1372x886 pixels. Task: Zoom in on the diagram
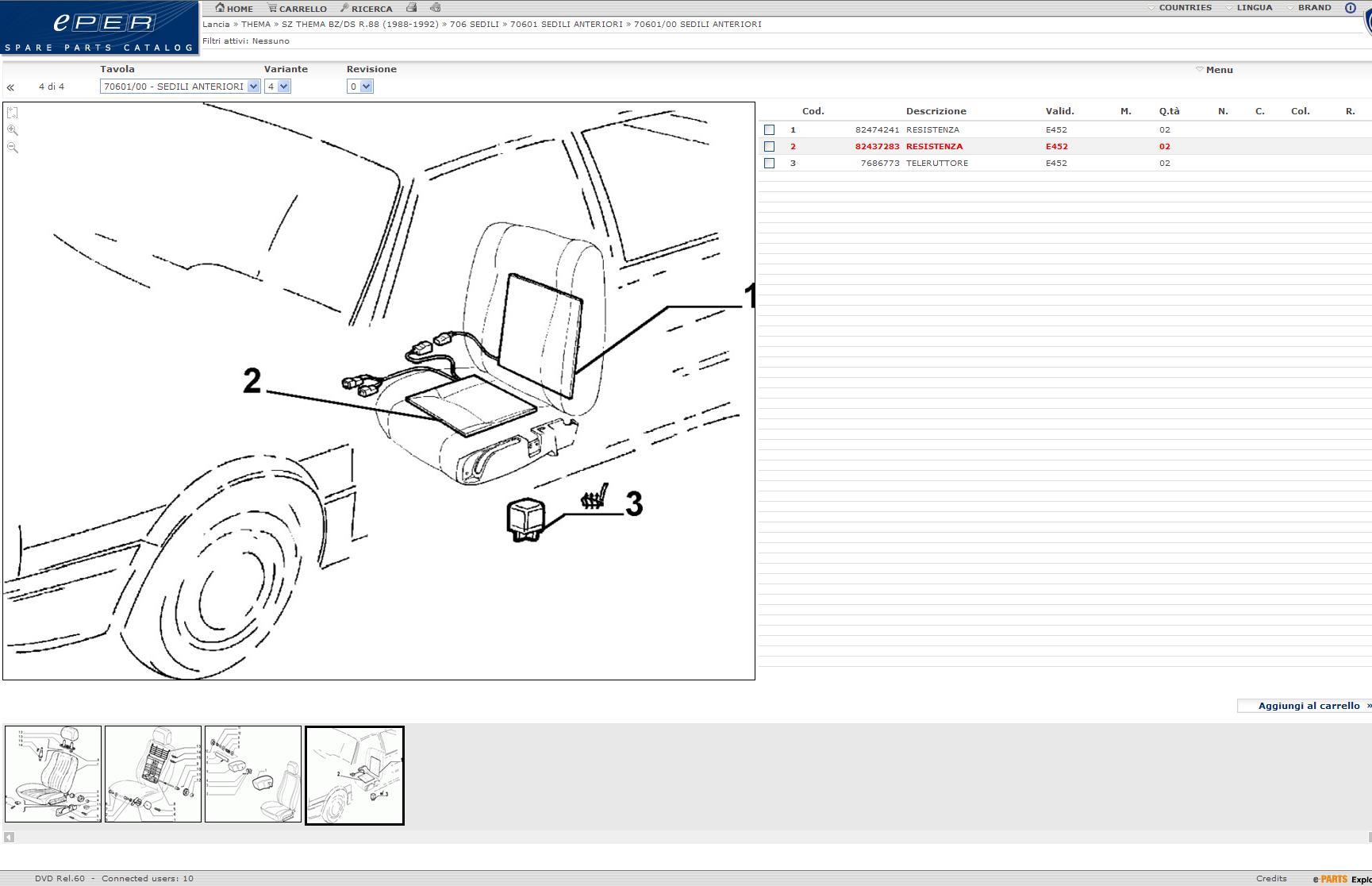click(13, 130)
